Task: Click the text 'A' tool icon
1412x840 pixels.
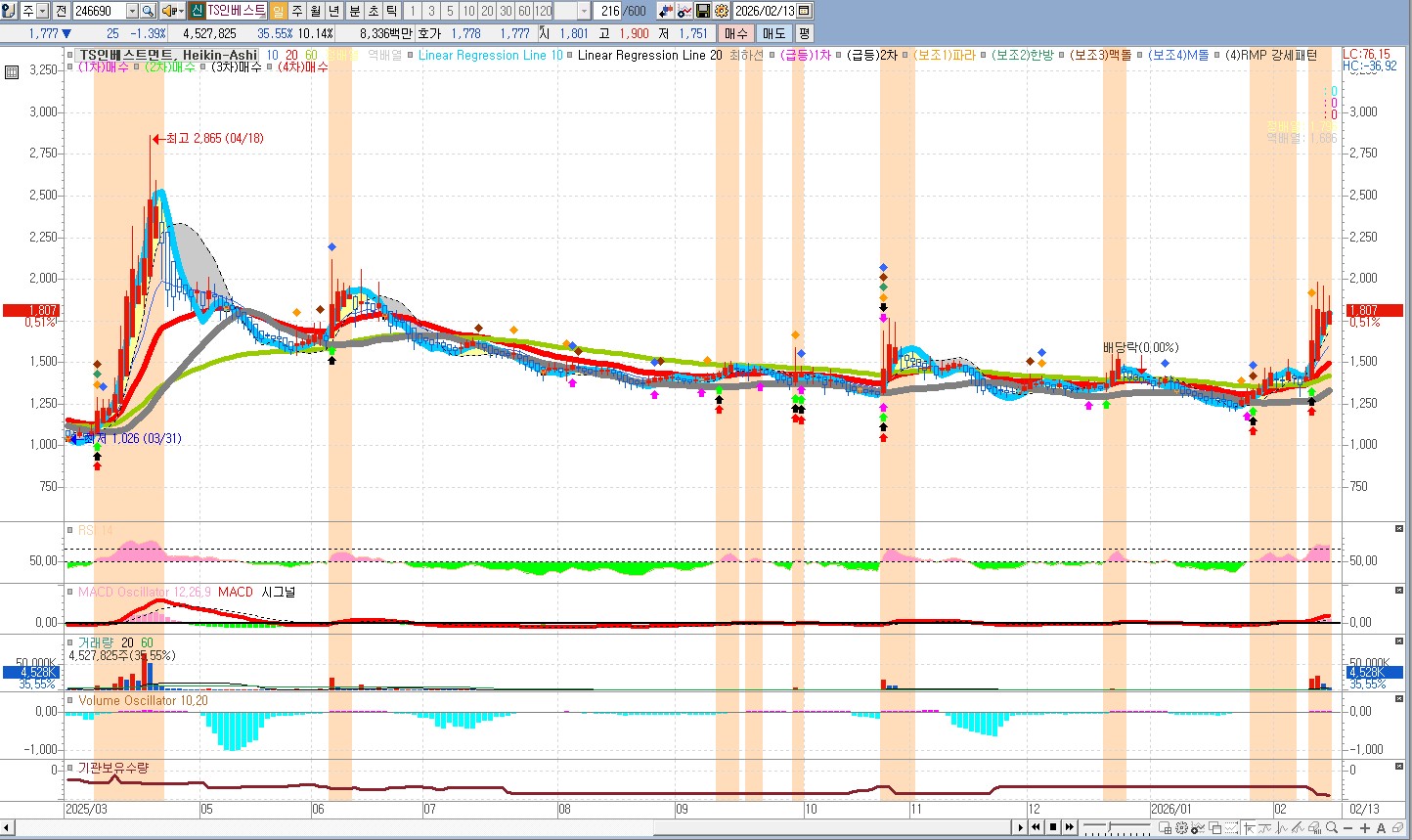Action: point(1381,827)
